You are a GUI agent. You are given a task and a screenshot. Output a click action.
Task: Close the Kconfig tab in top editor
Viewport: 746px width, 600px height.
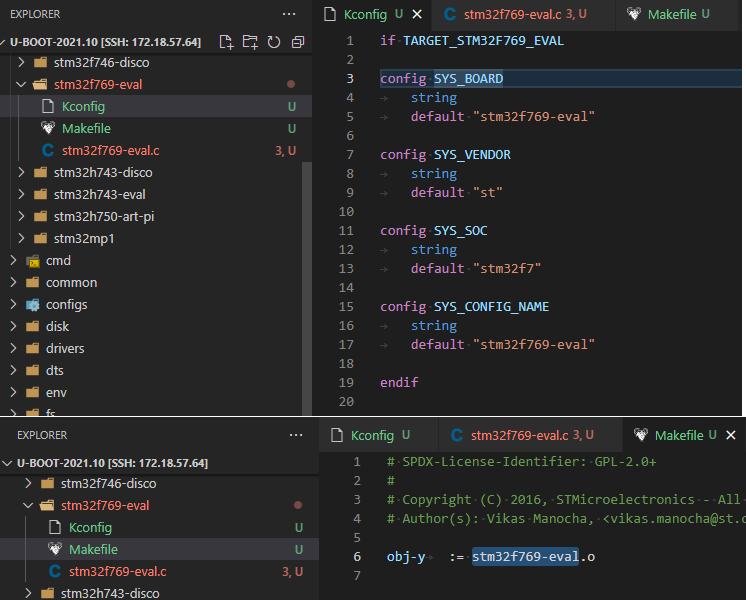coord(417,14)
